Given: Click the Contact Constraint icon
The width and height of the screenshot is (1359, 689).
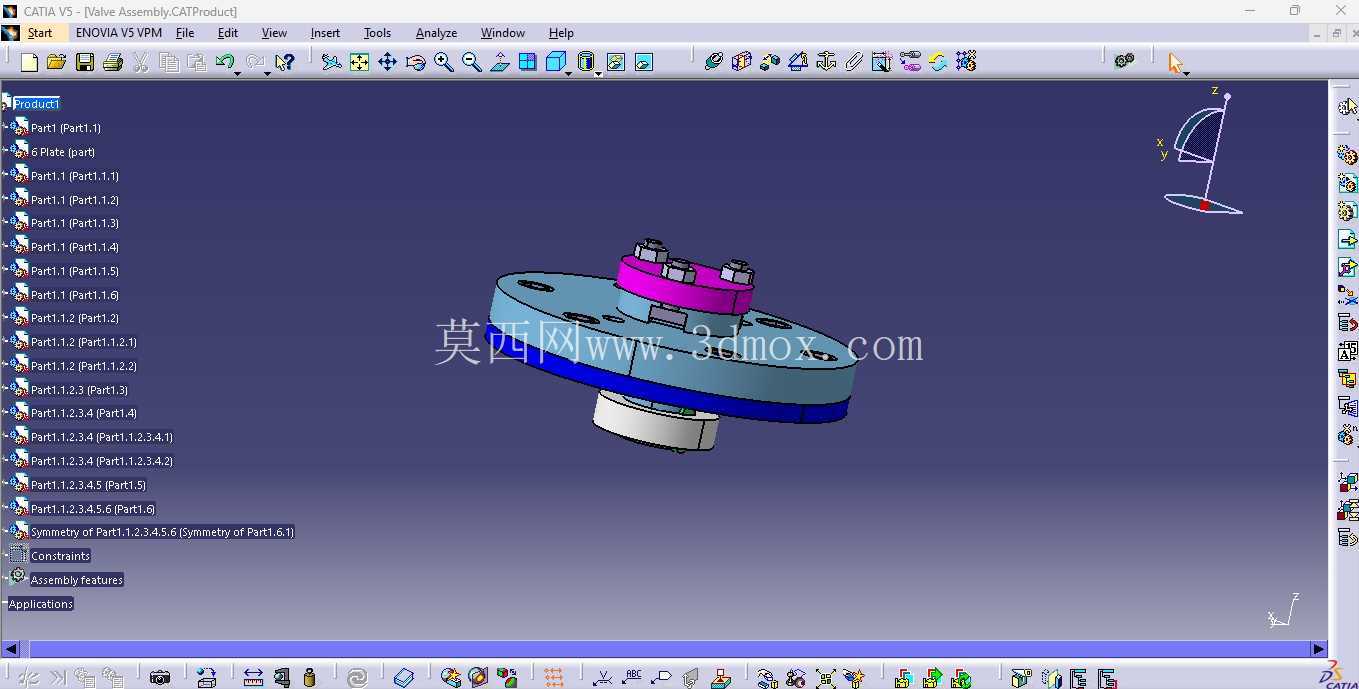Looking at the screenshot, I should click(x=741, y=62).
